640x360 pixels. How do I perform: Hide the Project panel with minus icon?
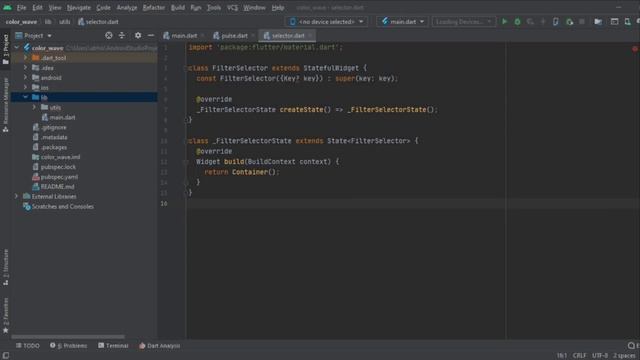[x=151, y=36]
